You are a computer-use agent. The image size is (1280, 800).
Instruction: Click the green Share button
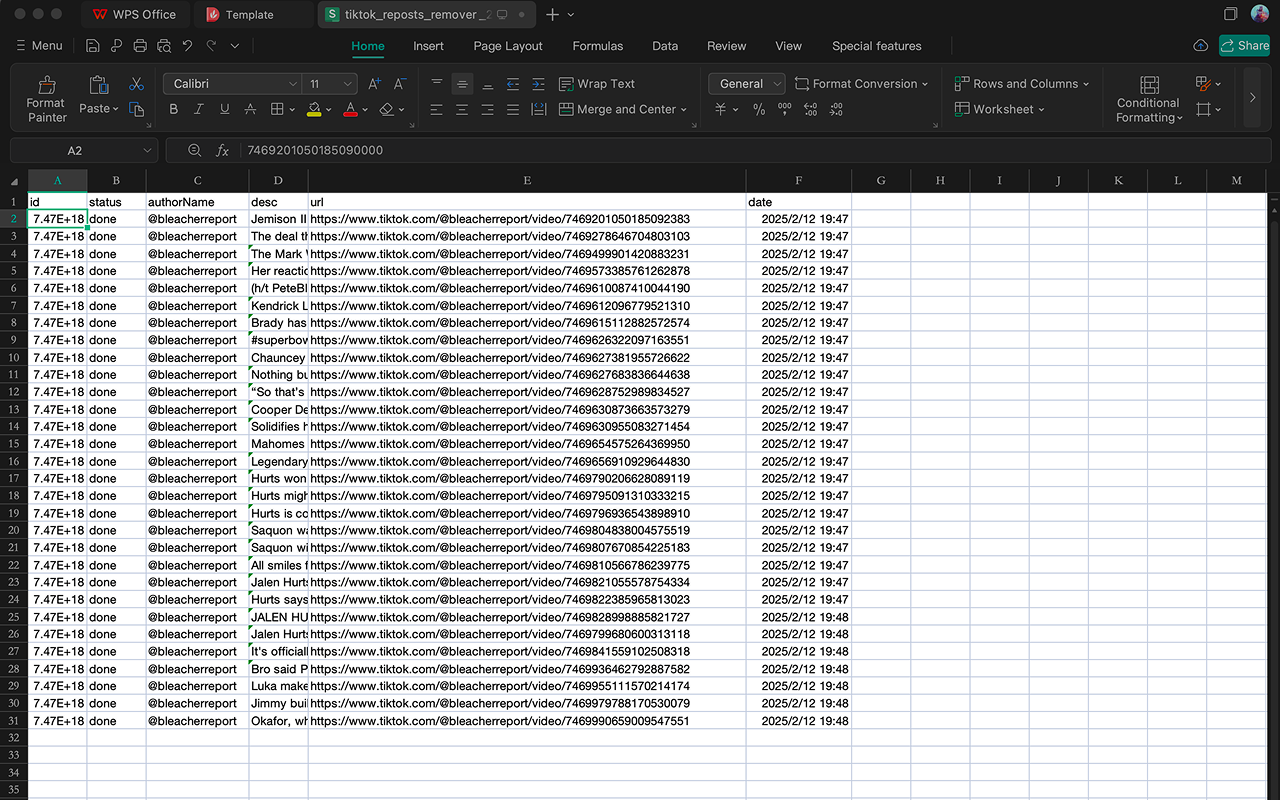[1244, 46]
